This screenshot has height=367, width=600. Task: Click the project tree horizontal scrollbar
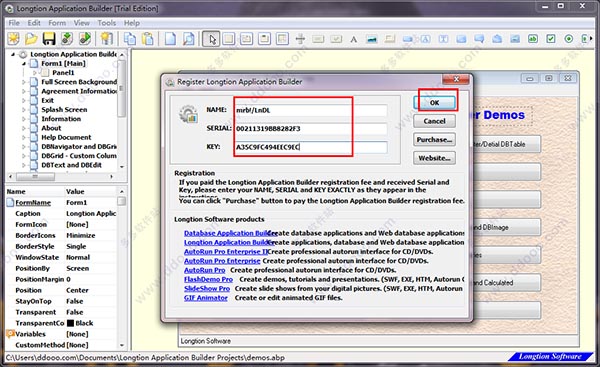61,176
